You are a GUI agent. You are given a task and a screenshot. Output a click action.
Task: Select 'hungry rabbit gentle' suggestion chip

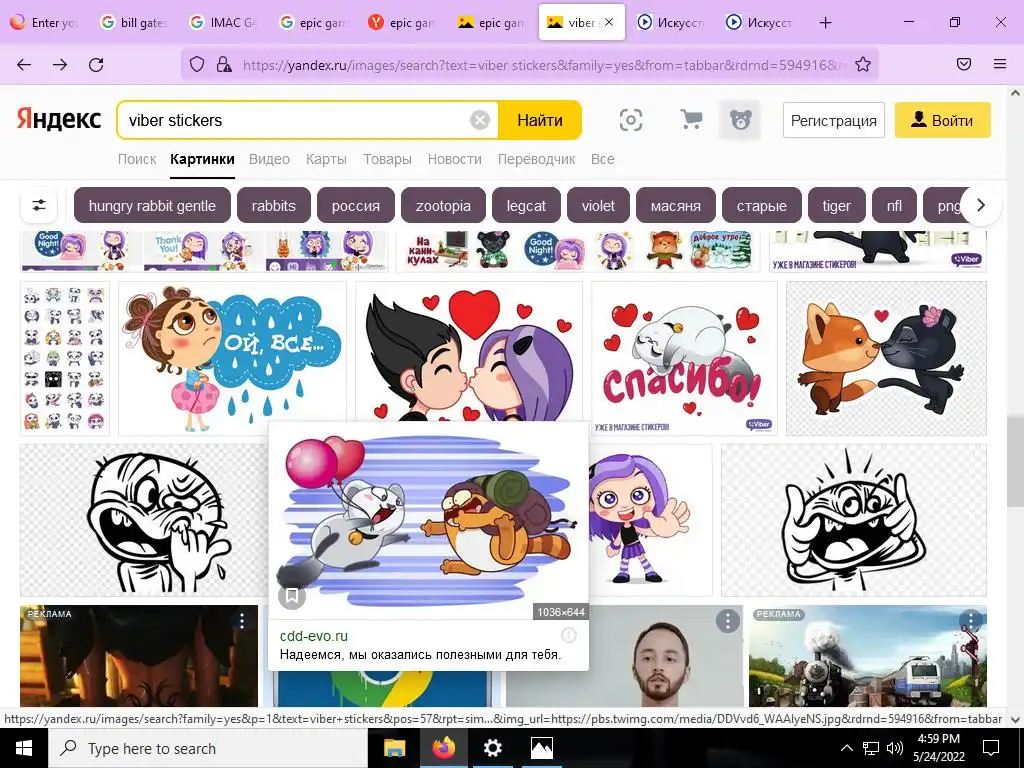coord(152,205)
